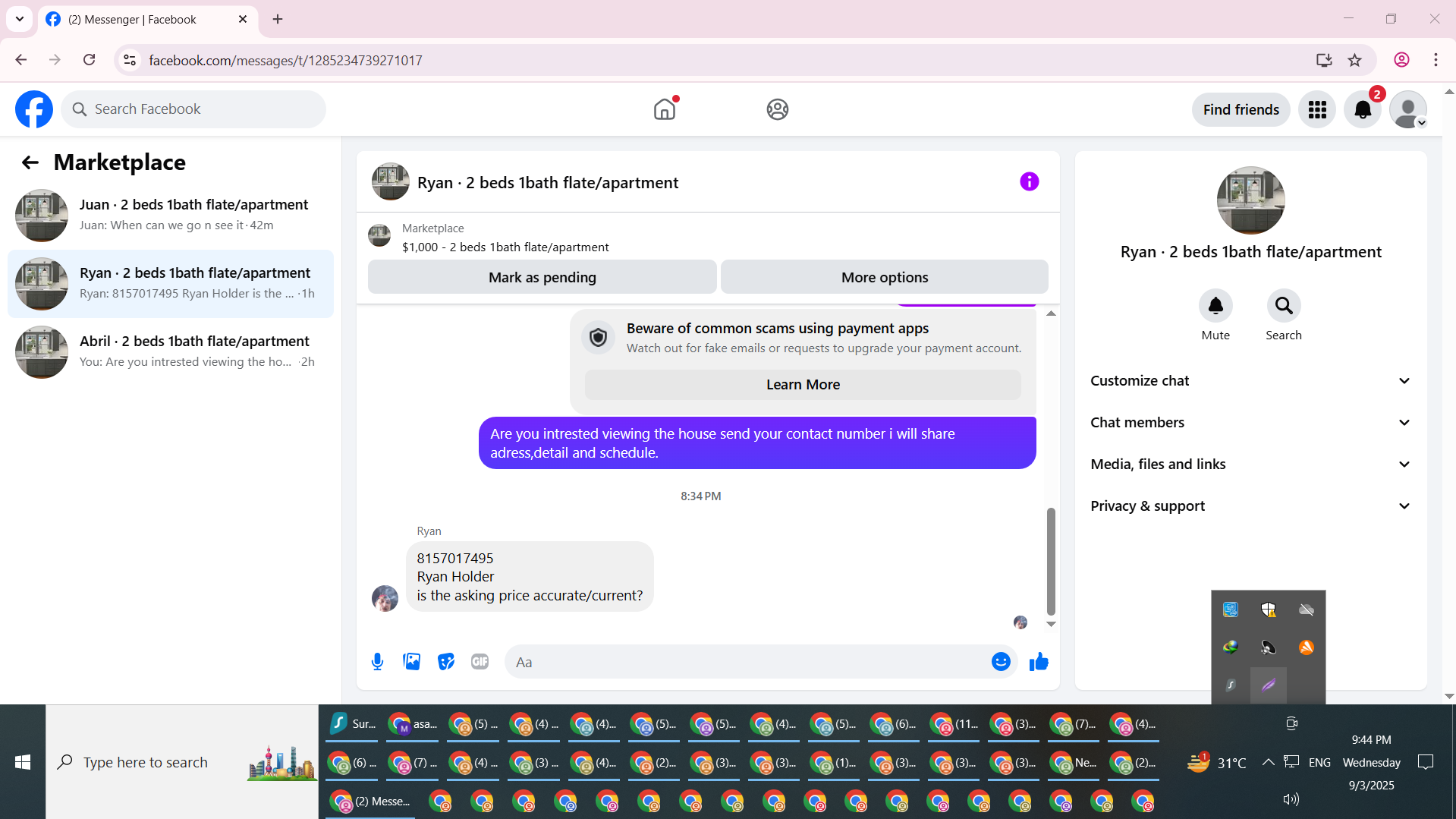Screen dimensions: 1456x819
Task: Close the Messenger Facebook tab
Action: pos(243,19)
